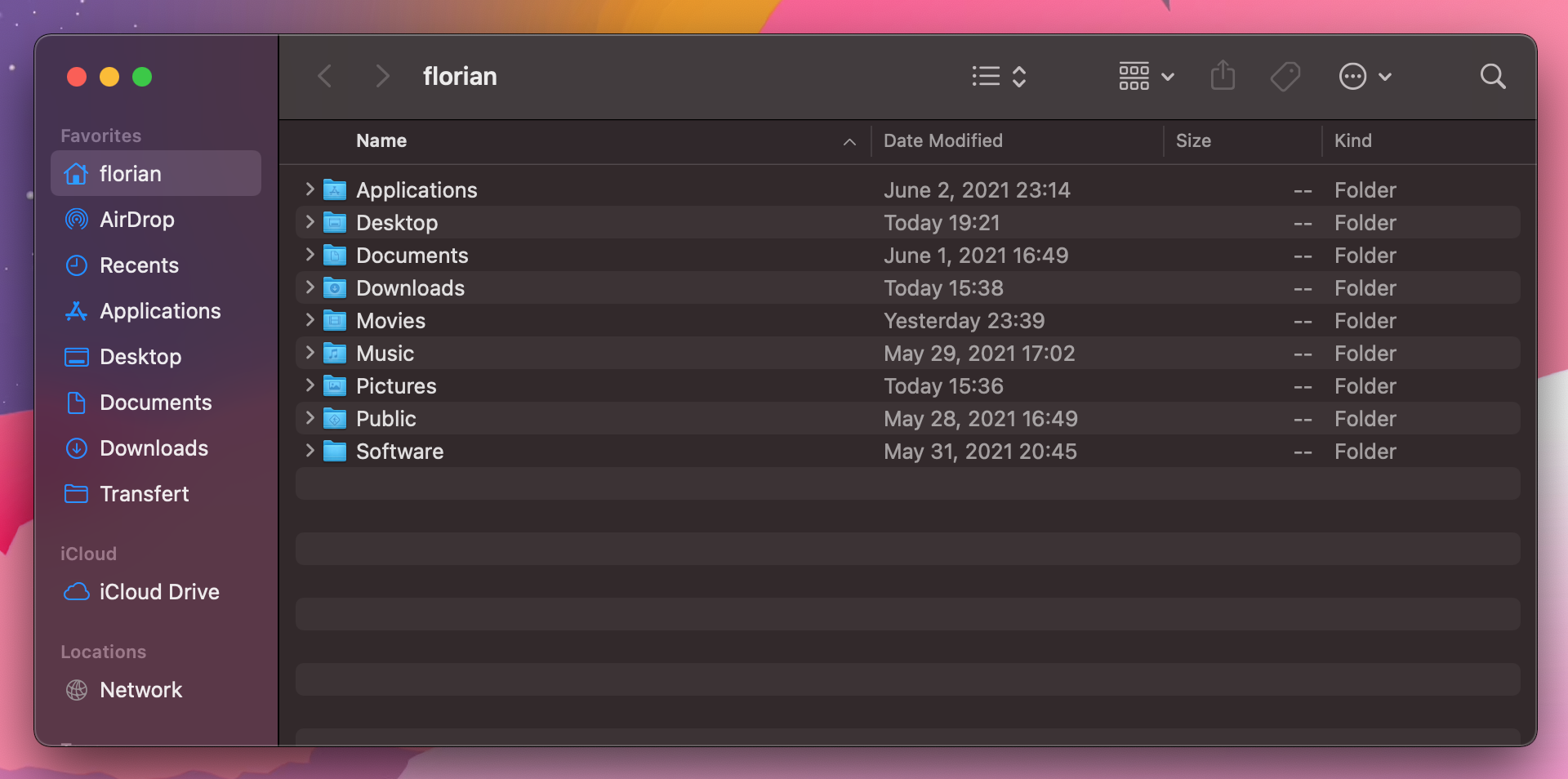Click the Forward navigation arrow

click(381, 77)
